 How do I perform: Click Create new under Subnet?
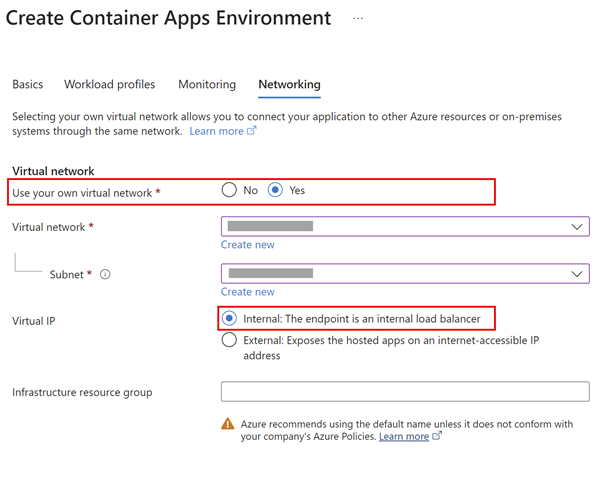tap(248, 292)
